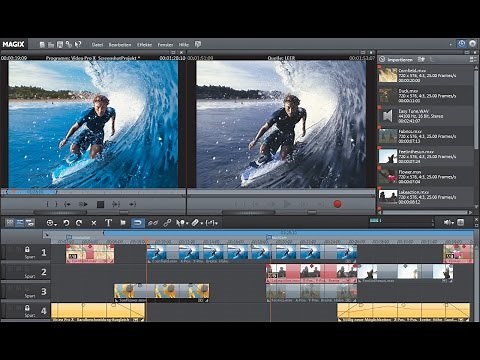
Task: Open the insert mode bracket dropdown
Action: click(x=212, y=223)
